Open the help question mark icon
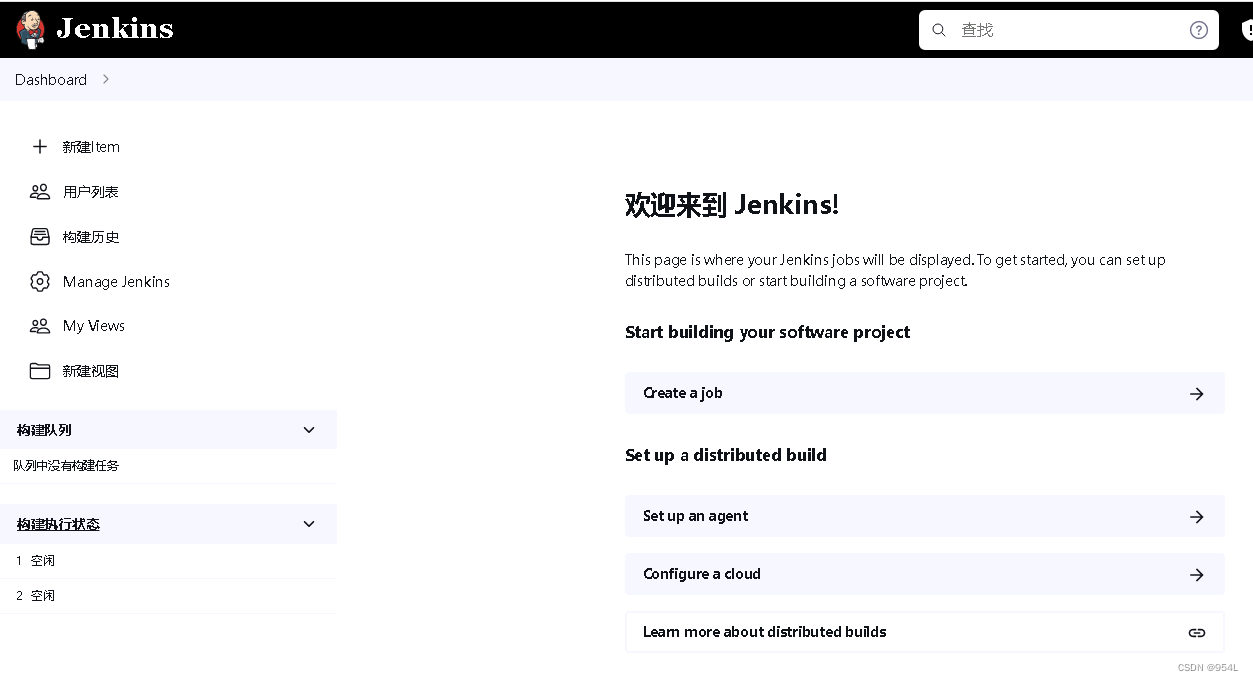 (1198, 30)
